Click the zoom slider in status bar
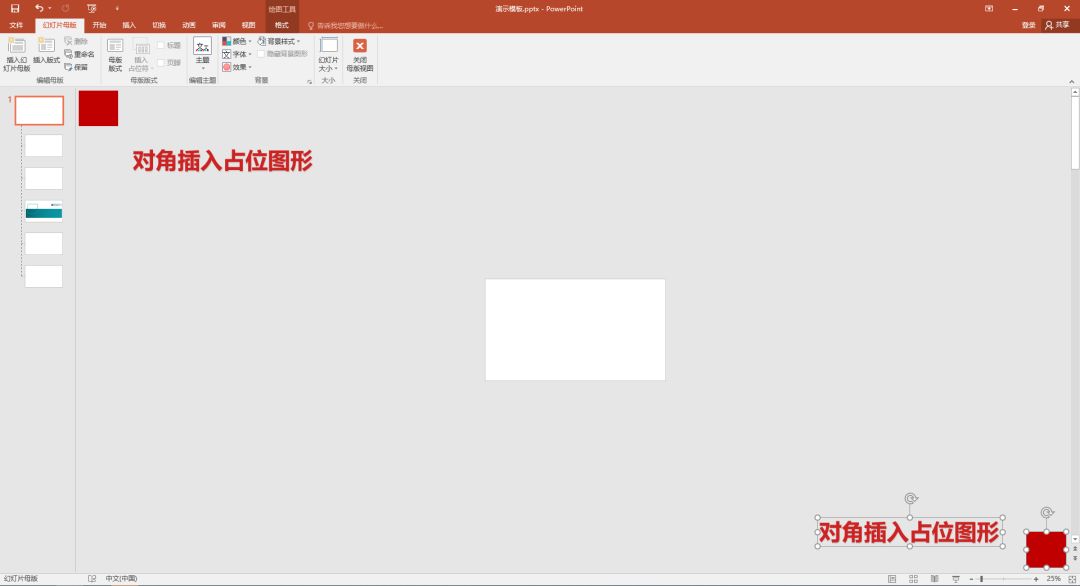Screen dimensions: 1080x586 coord(982,579)
